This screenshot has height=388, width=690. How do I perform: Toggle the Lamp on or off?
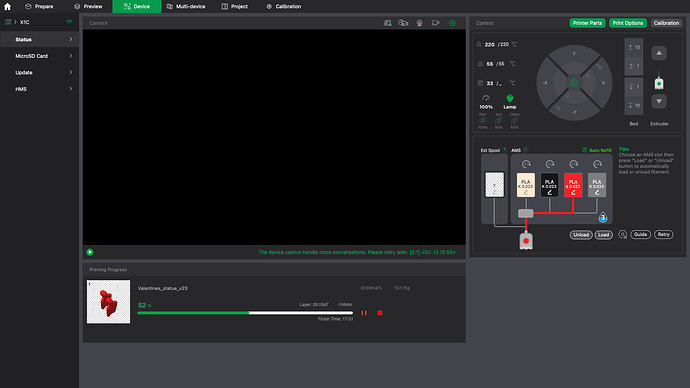tap(510, 102)
